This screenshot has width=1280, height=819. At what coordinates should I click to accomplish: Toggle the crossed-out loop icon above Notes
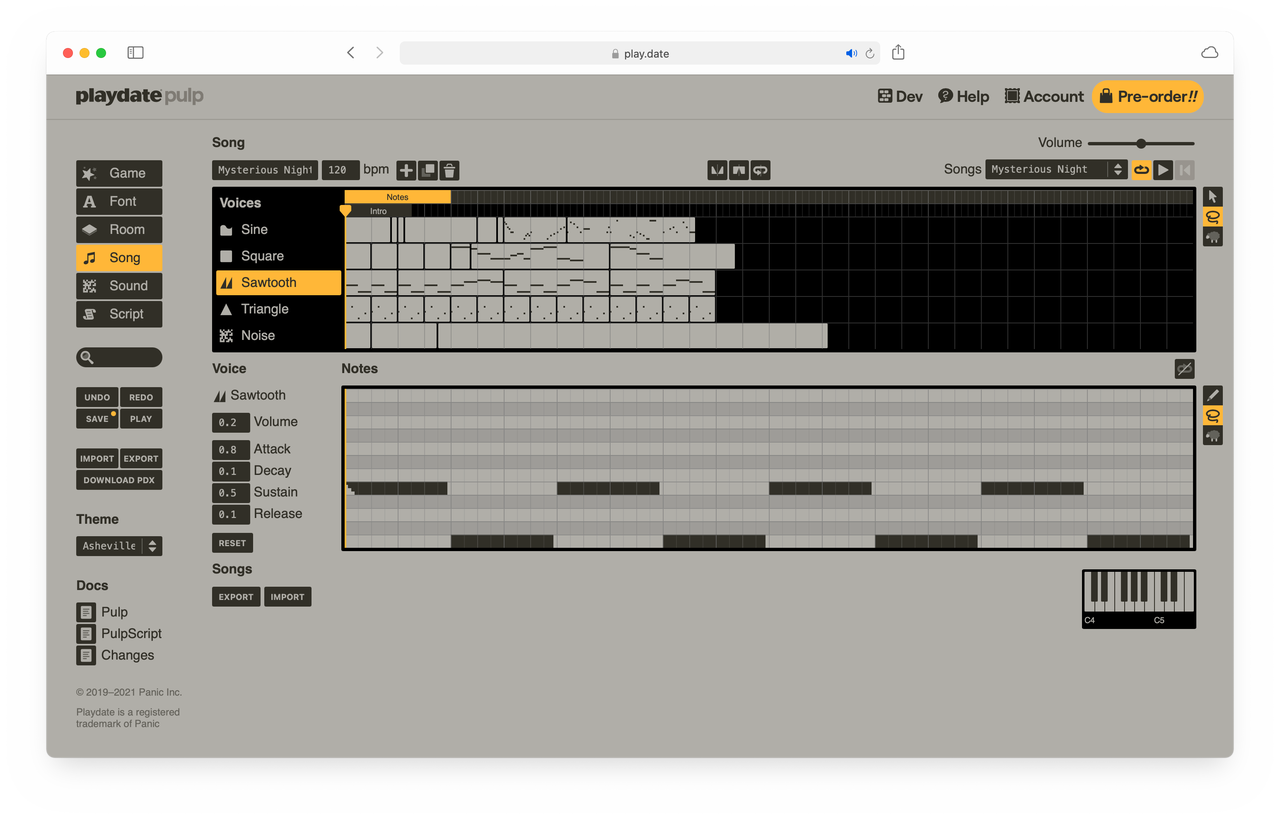1184,369
